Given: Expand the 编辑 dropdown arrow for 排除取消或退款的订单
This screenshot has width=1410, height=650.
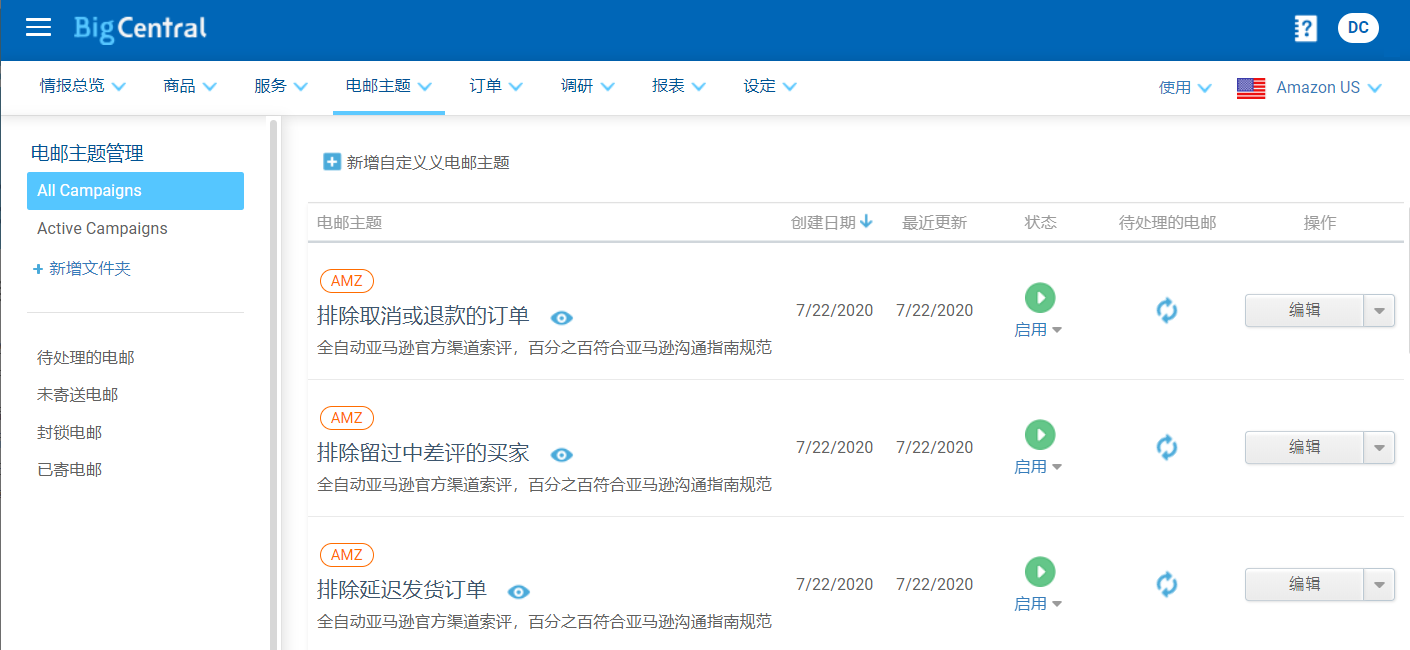Looking at the screenshot, I should tap(1379, 311).
